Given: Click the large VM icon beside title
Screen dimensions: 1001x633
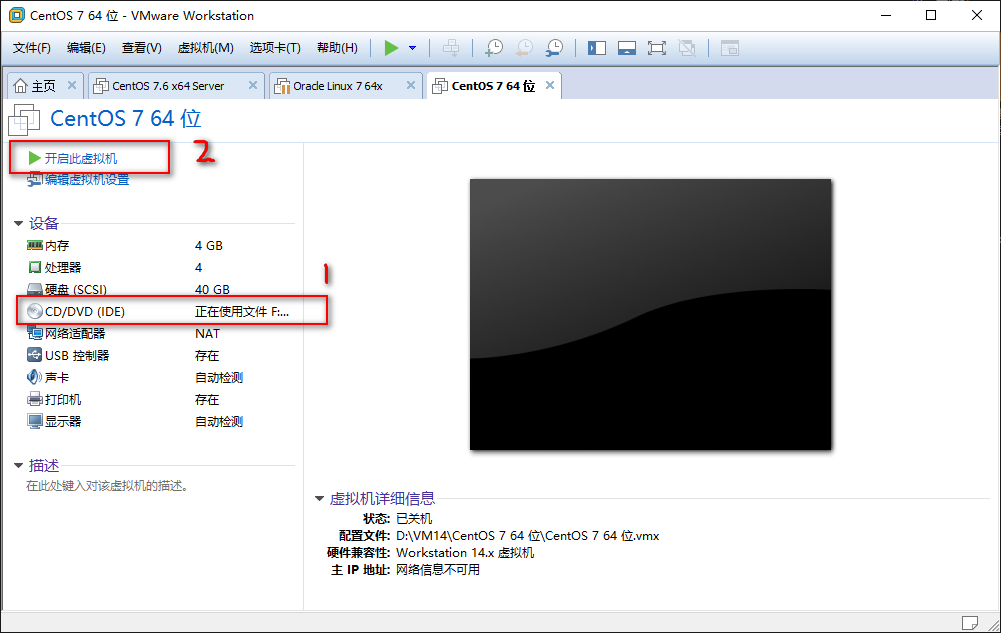Looking at the screenshot, I should [25, 119].
